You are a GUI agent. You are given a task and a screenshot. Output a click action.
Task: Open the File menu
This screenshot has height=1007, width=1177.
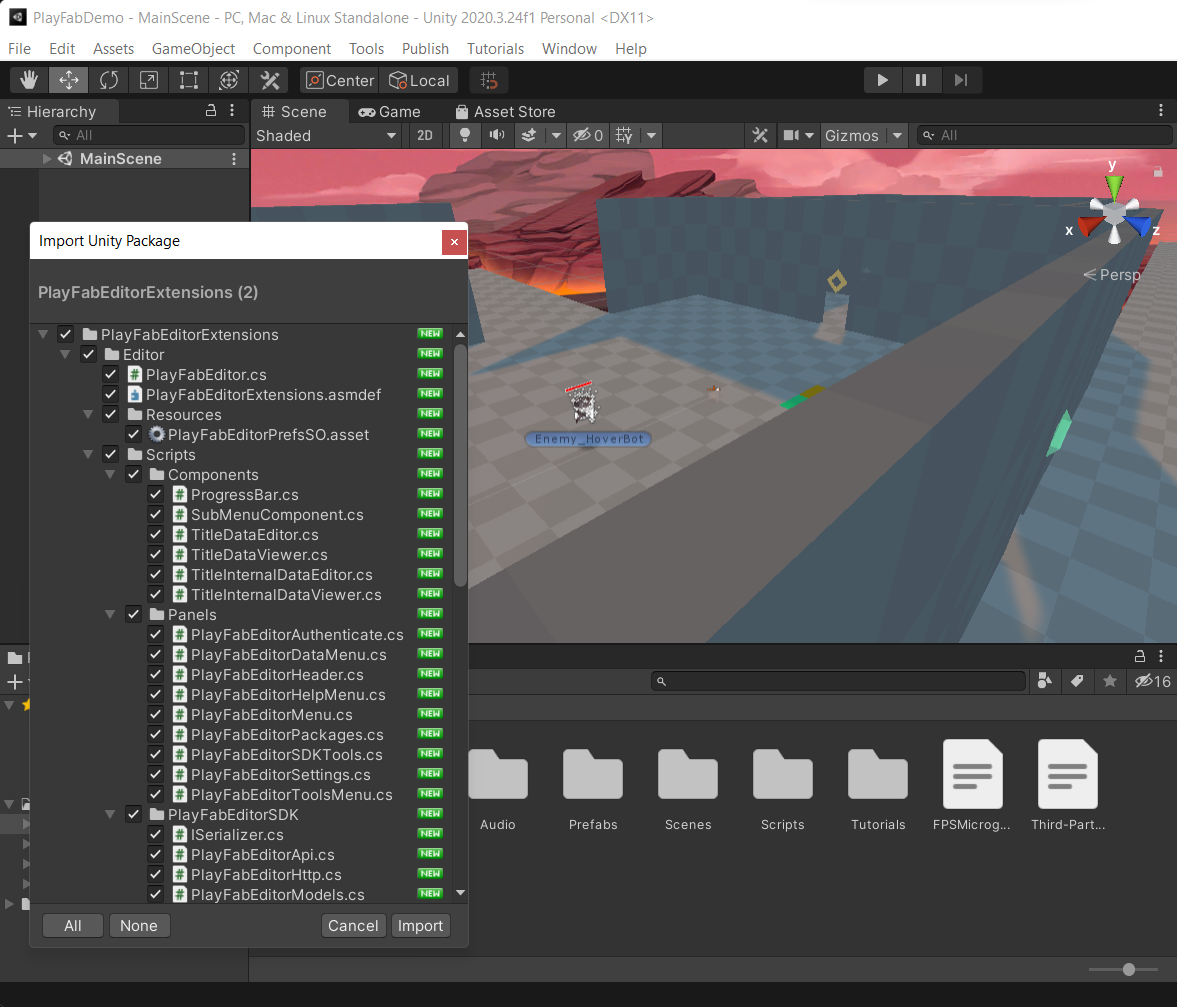(x=20, y=49)
